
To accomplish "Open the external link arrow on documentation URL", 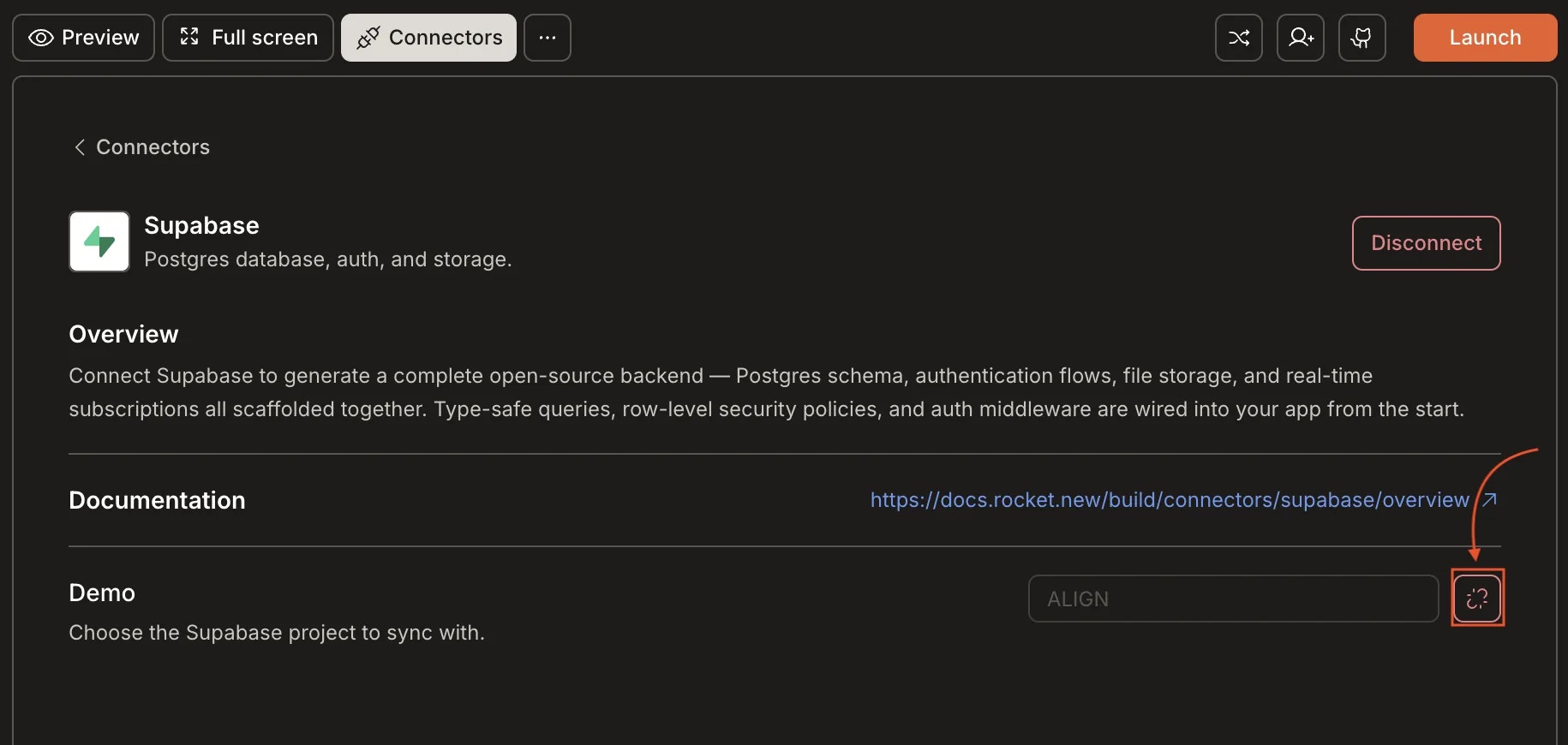I will [x=1489, y=500].
